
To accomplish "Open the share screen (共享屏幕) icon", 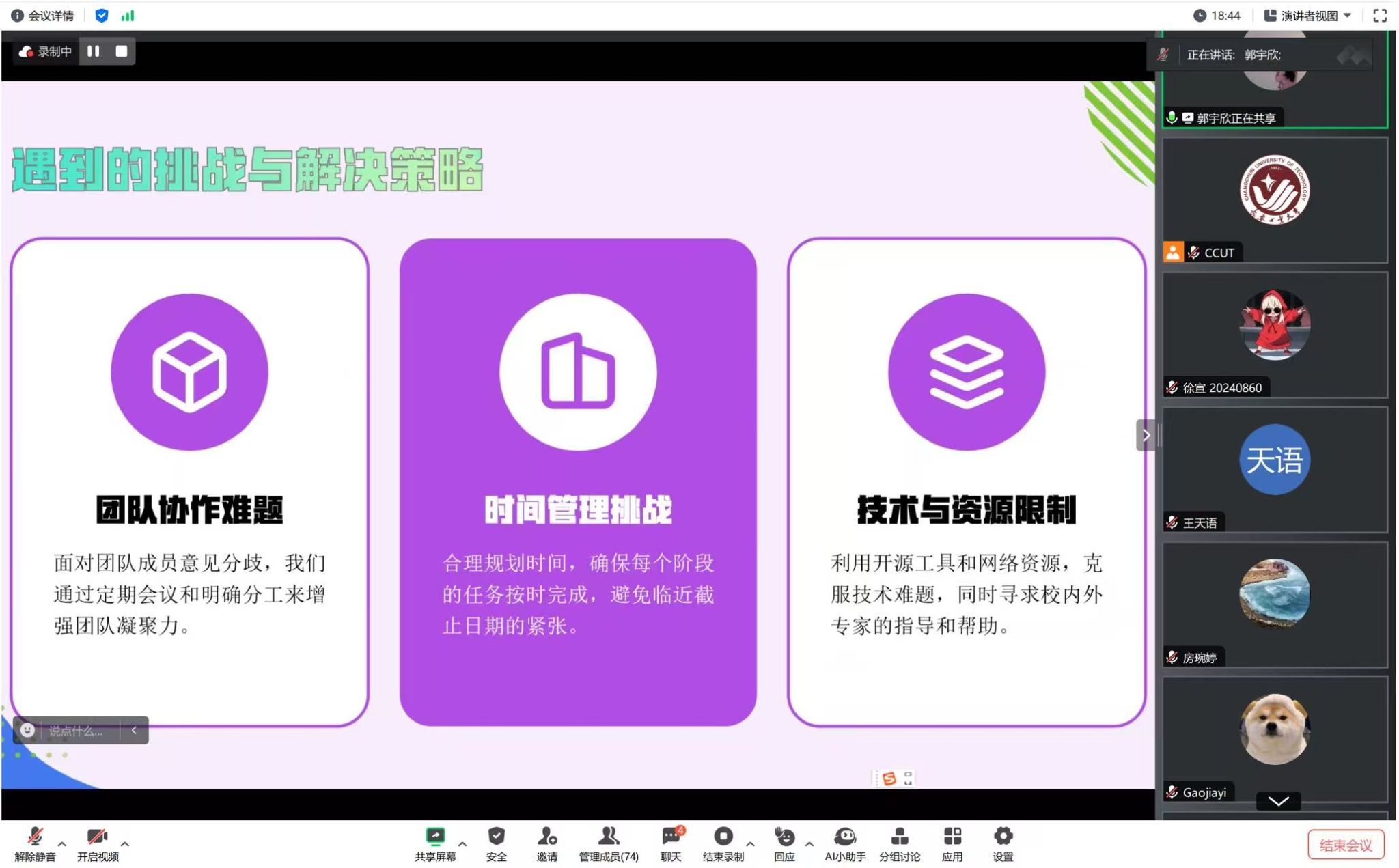I will [x=435, y=837].
